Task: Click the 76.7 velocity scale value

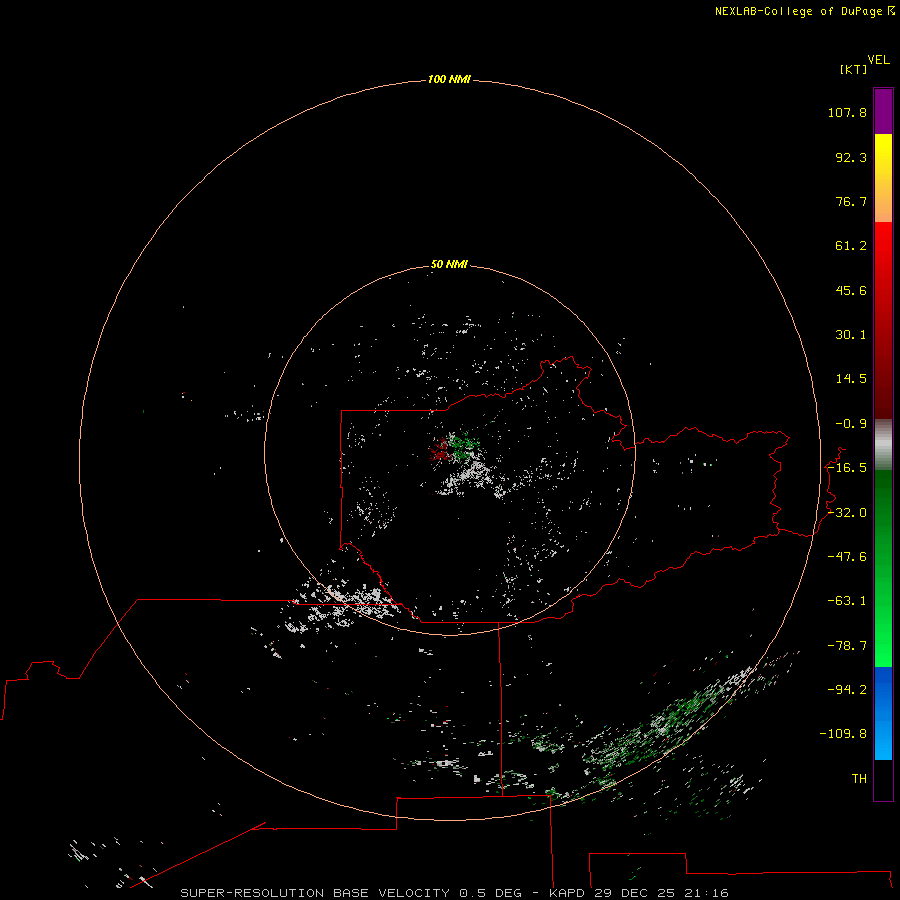Action: (851, 201)
